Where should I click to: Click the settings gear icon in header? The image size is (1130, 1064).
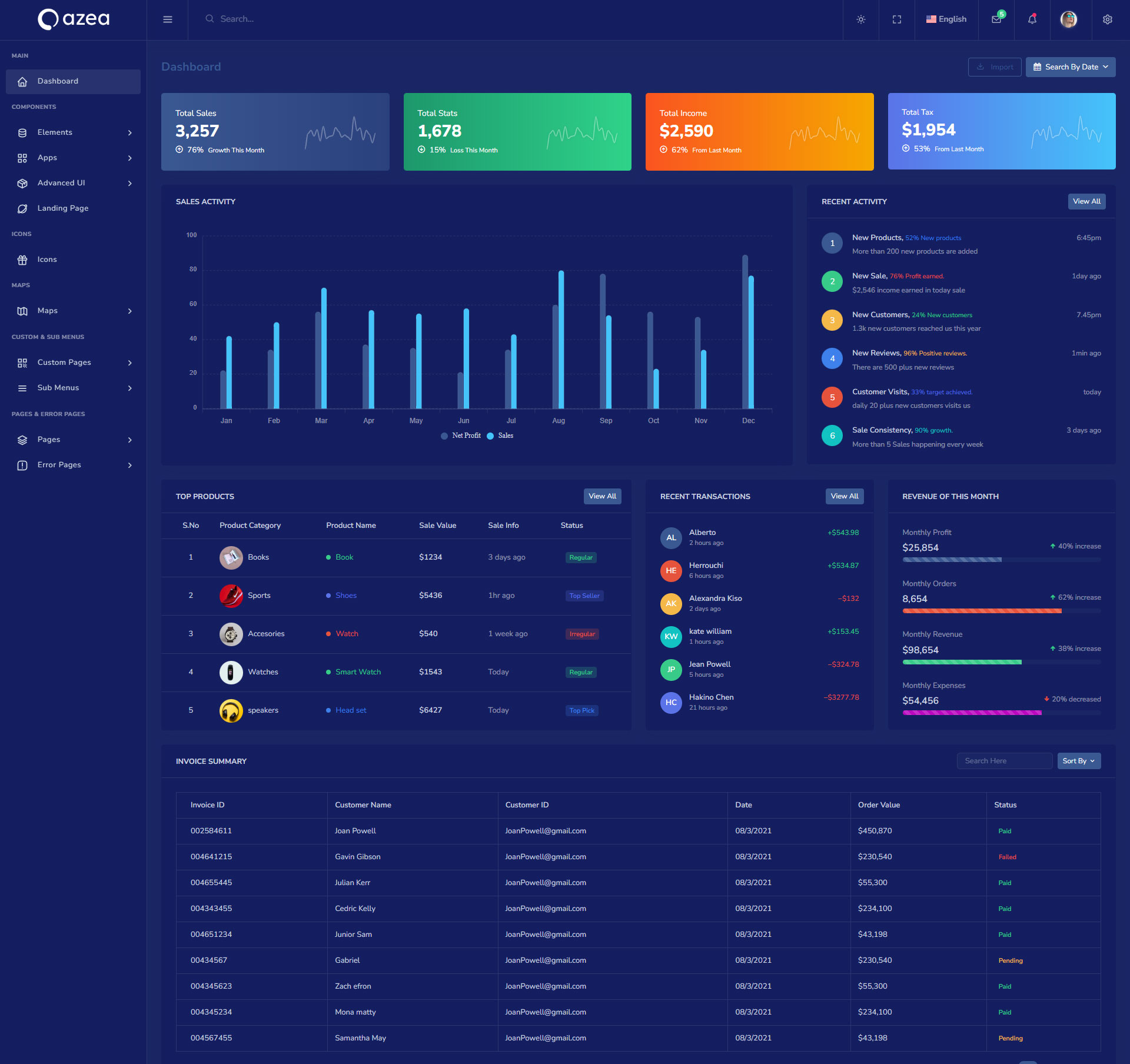pyautogui.click(x=1107, y=19)
